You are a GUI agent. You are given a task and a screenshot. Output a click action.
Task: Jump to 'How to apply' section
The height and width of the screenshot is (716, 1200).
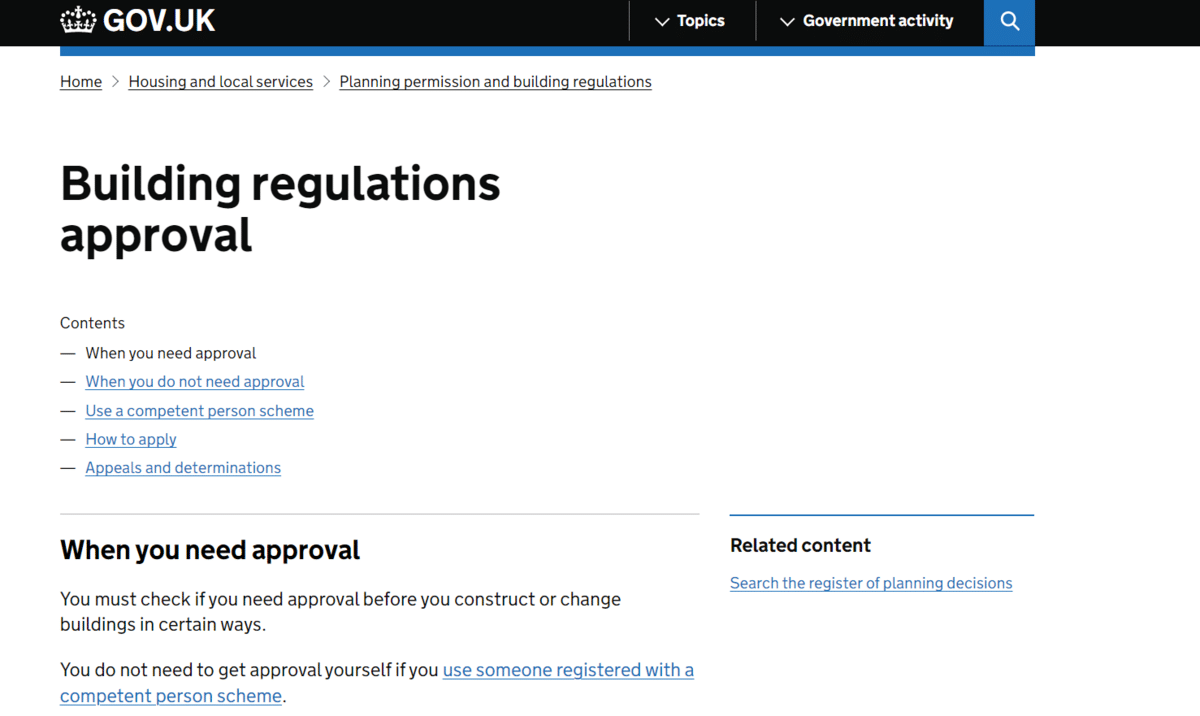(x=131, y=439)
